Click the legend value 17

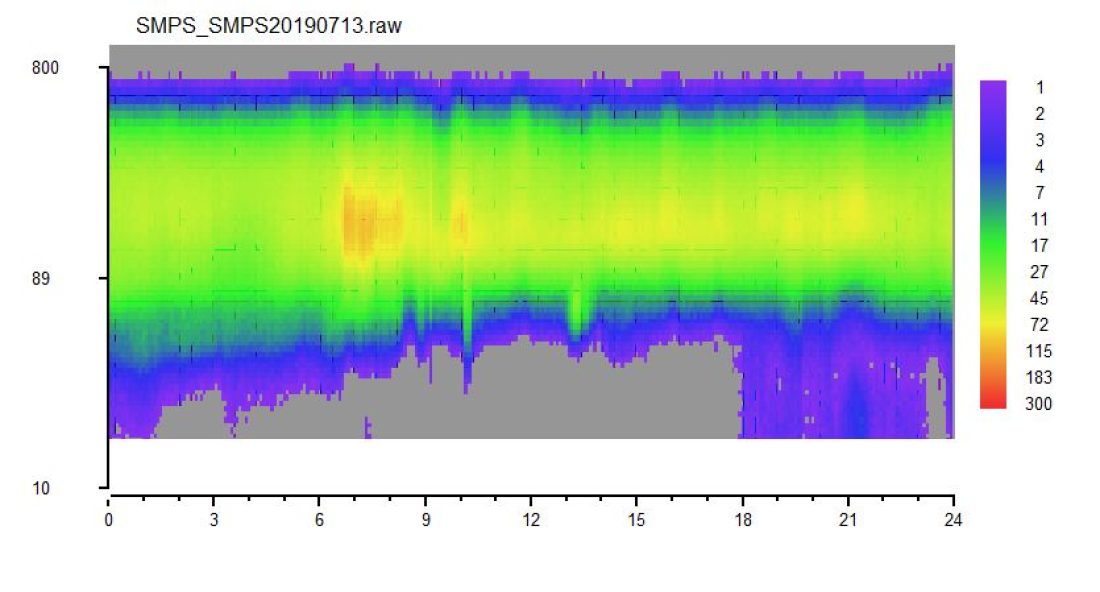(x=1040, y=245)
